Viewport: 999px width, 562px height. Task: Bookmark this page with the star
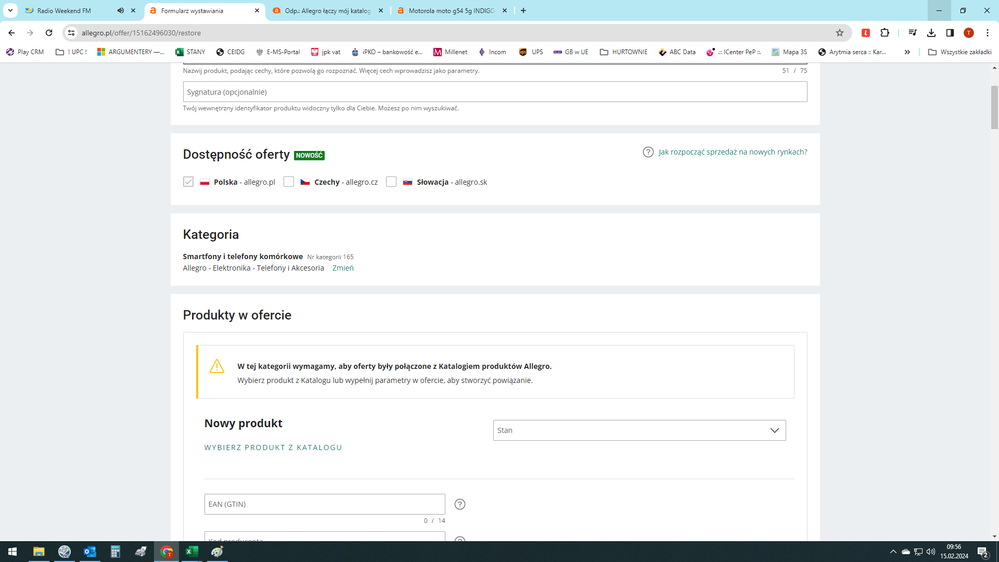tap(839, 32)
